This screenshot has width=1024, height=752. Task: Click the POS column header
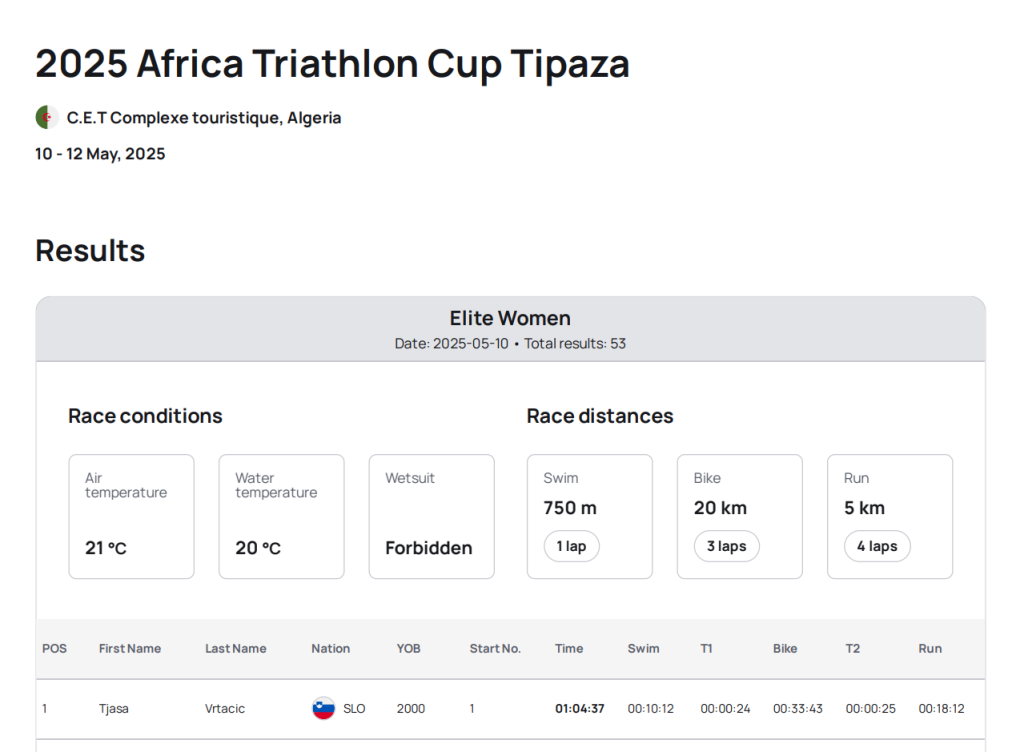point(54,648)
